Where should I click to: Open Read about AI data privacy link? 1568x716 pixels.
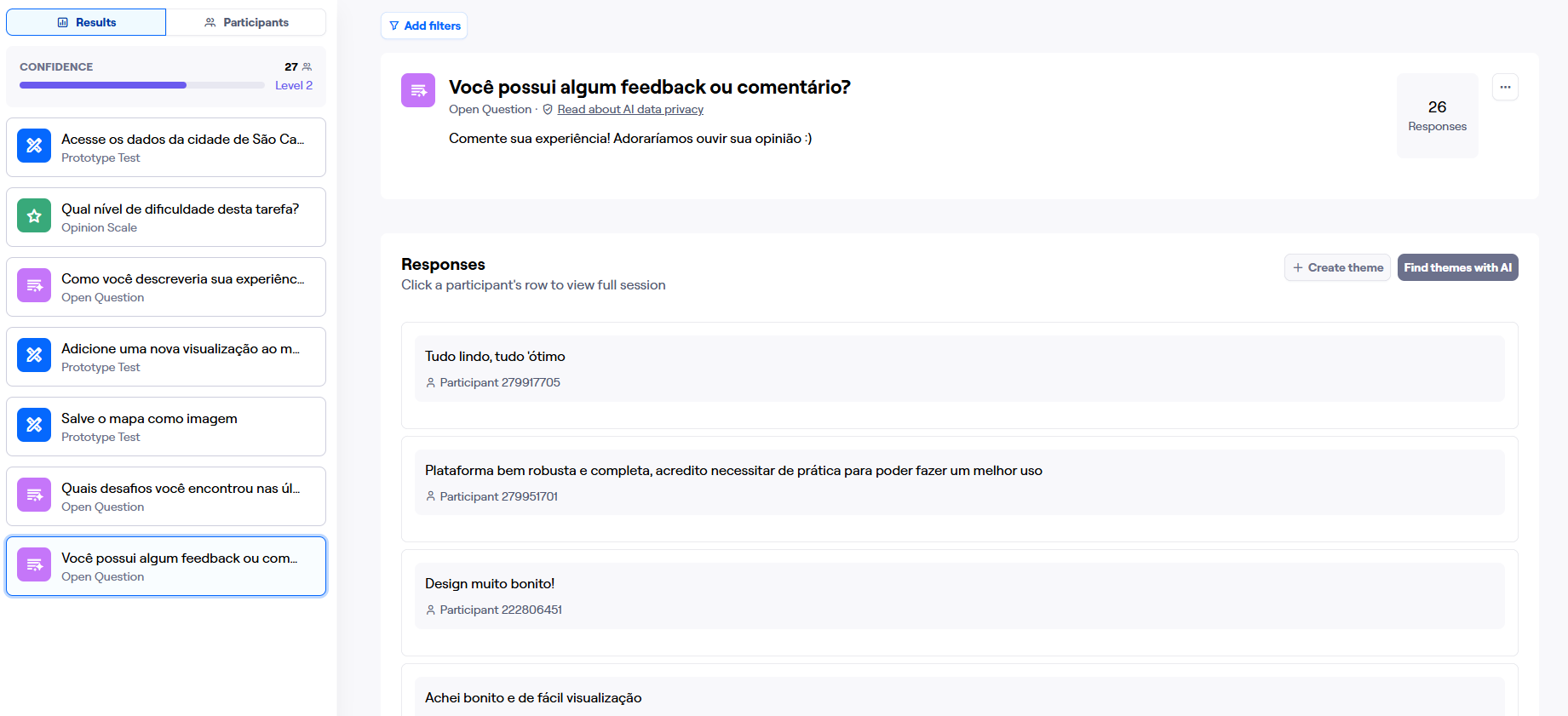(x=629, y=110)
